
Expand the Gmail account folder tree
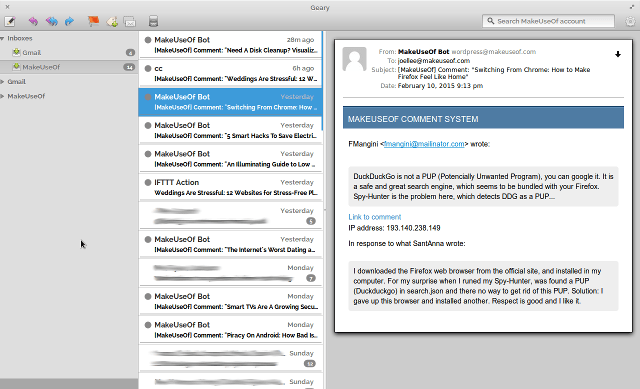(x=2, y=82)
